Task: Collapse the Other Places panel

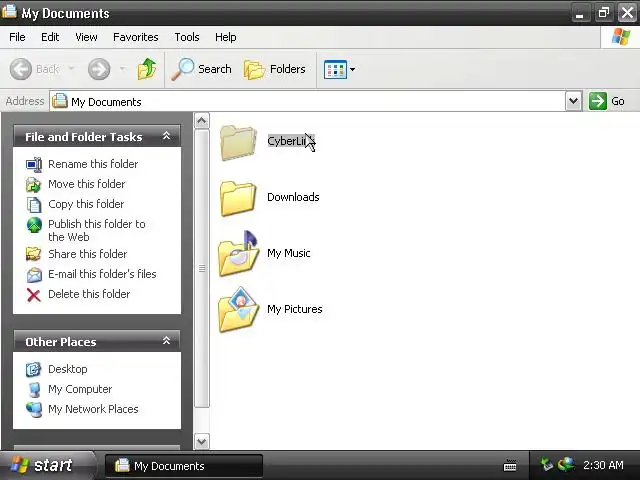Action: pos(167,340)
